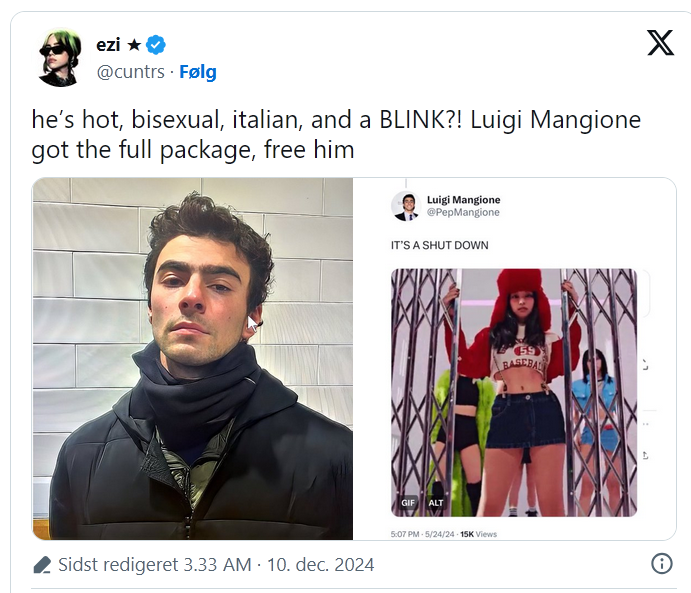Click the X logo in the corner
The image size is (691, 593).
[660, 43]
